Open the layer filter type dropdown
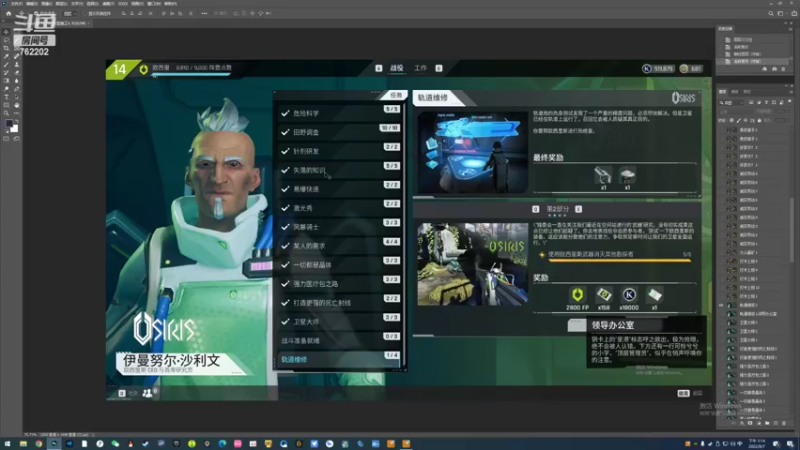800x450 pixels. 733,103
